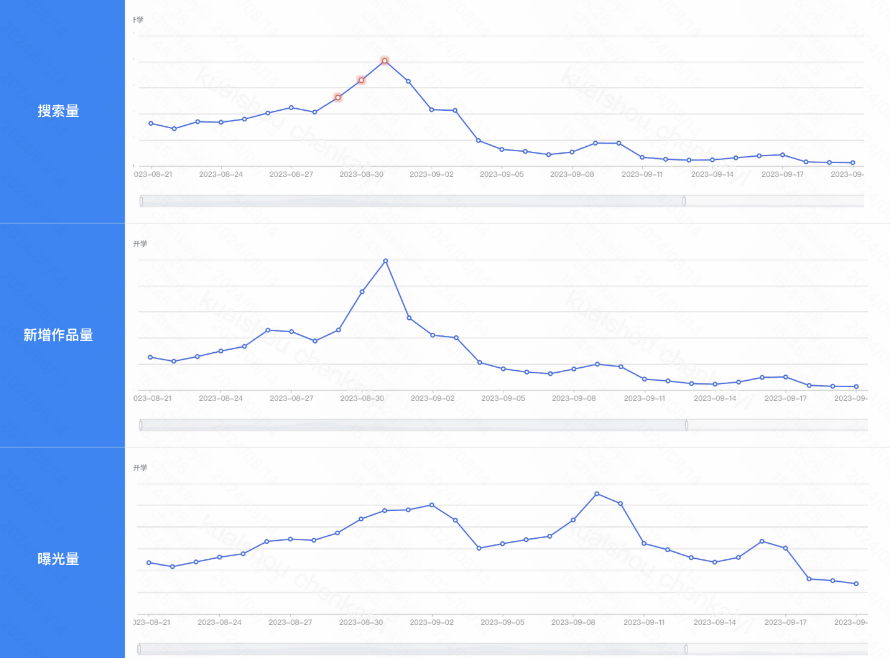Click the zoom slider bar under 曝光量 chart
This screenshot has width=890, height=658.
click(x=412, y=649)
